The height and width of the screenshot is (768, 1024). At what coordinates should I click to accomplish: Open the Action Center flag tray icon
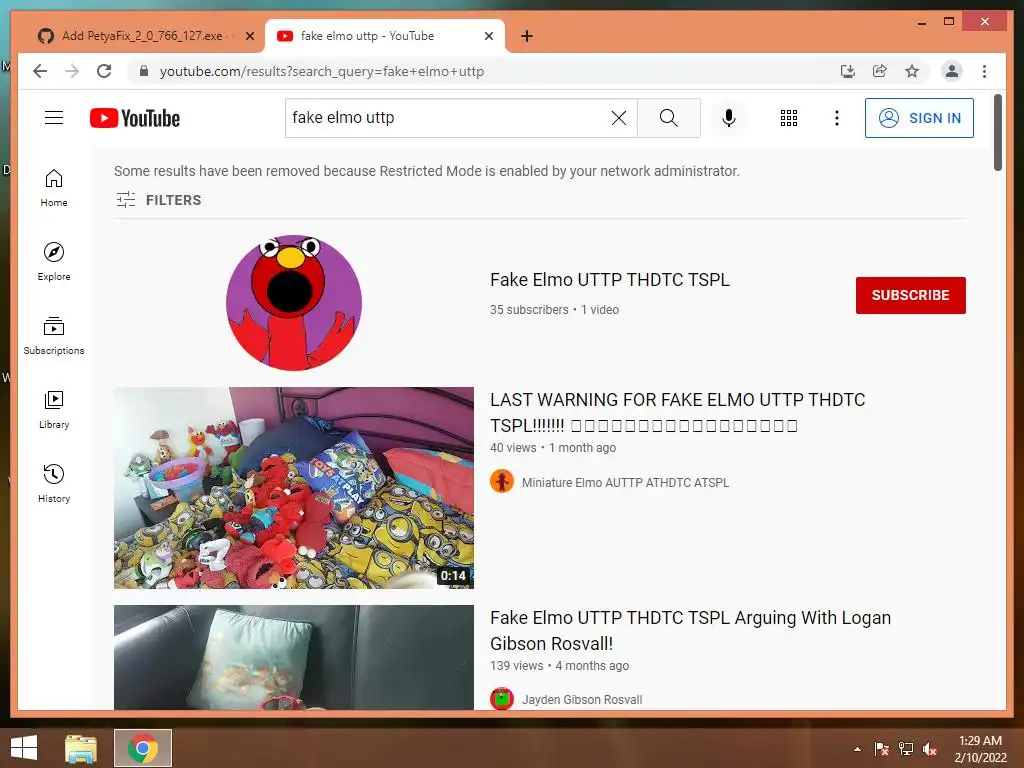click(x=882, y=749)
